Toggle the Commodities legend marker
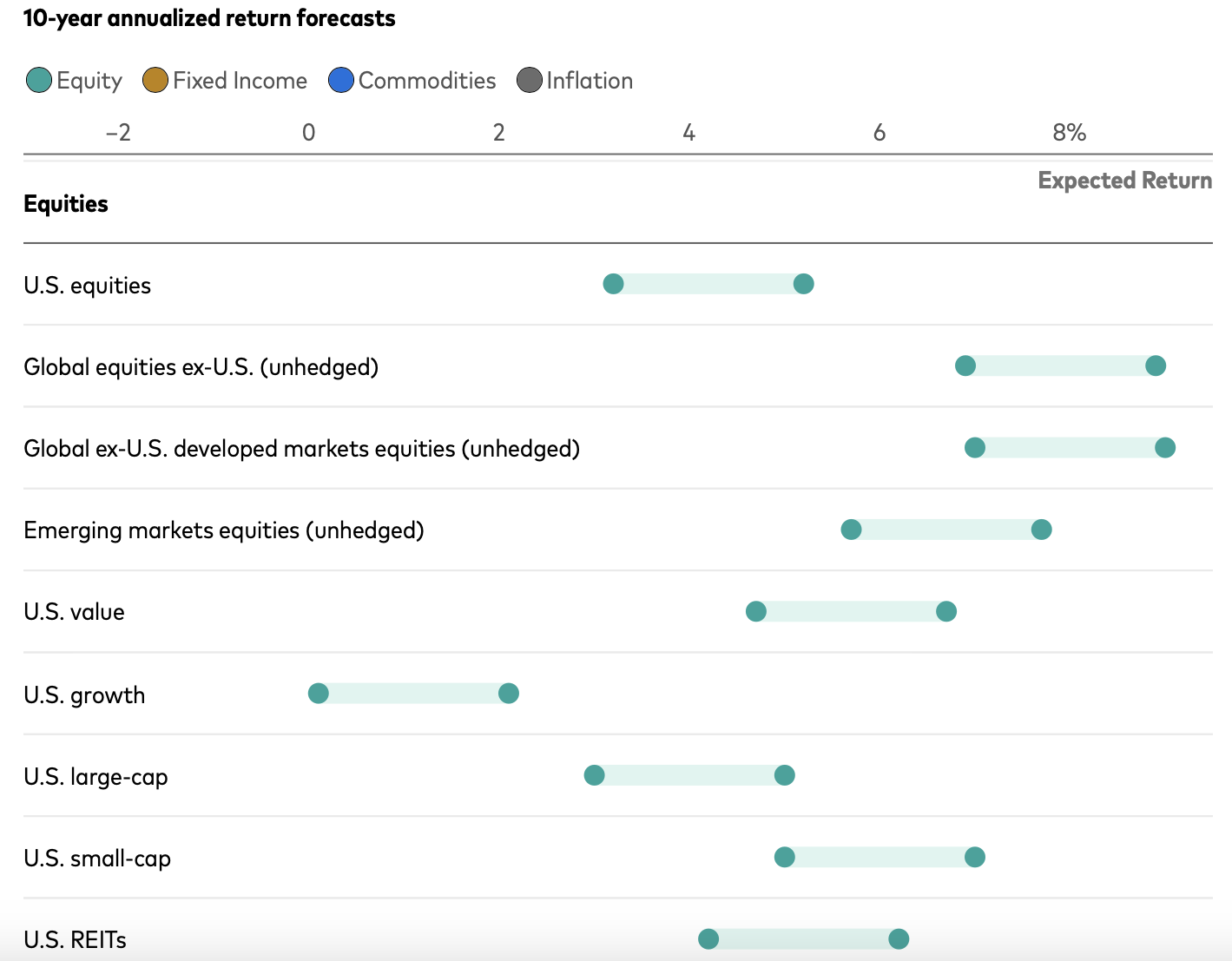 341,80
